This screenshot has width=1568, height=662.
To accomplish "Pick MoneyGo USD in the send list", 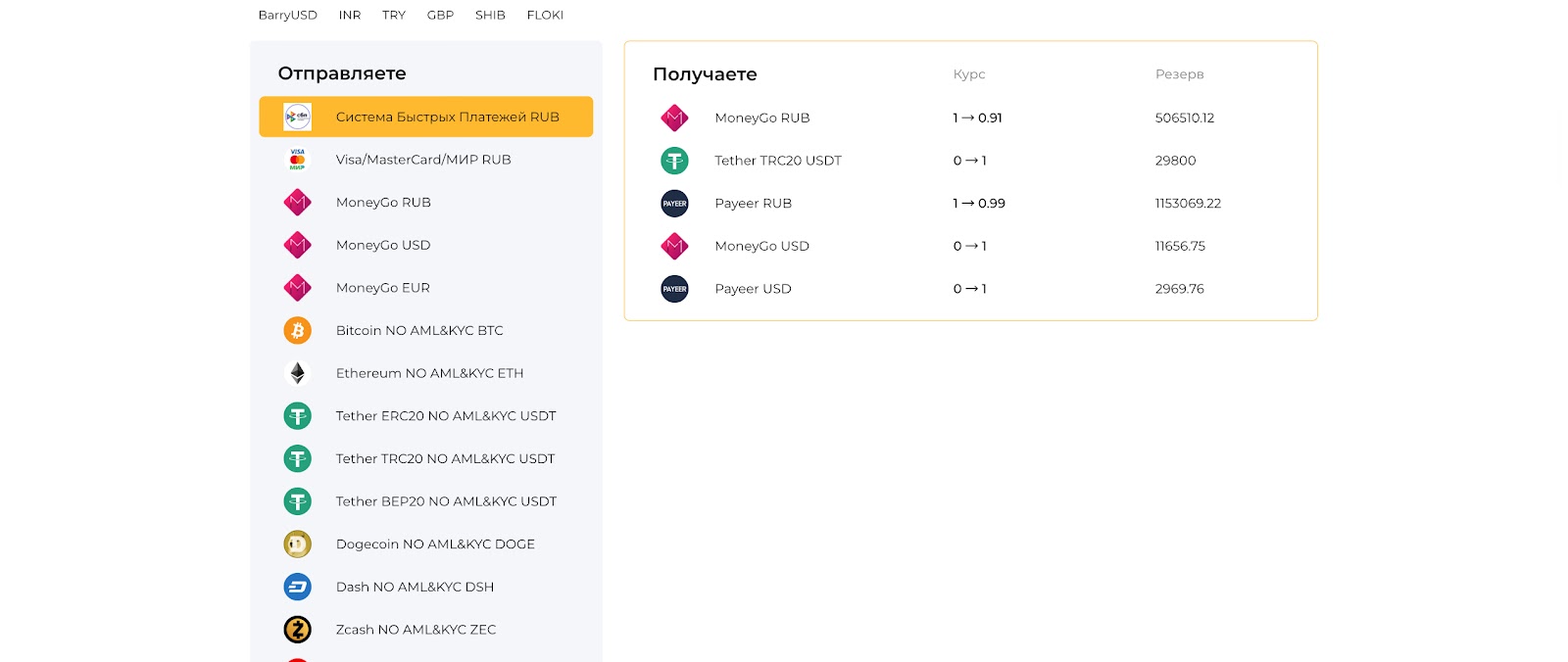I will [426, 245].
